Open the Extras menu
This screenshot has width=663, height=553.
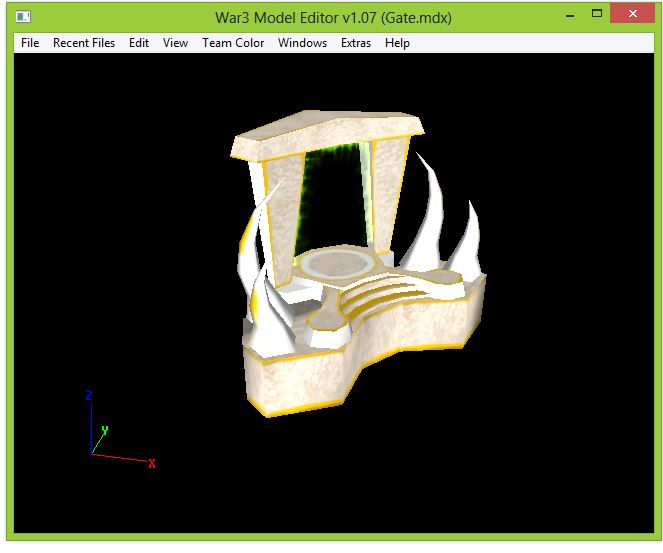pos(356,43)
